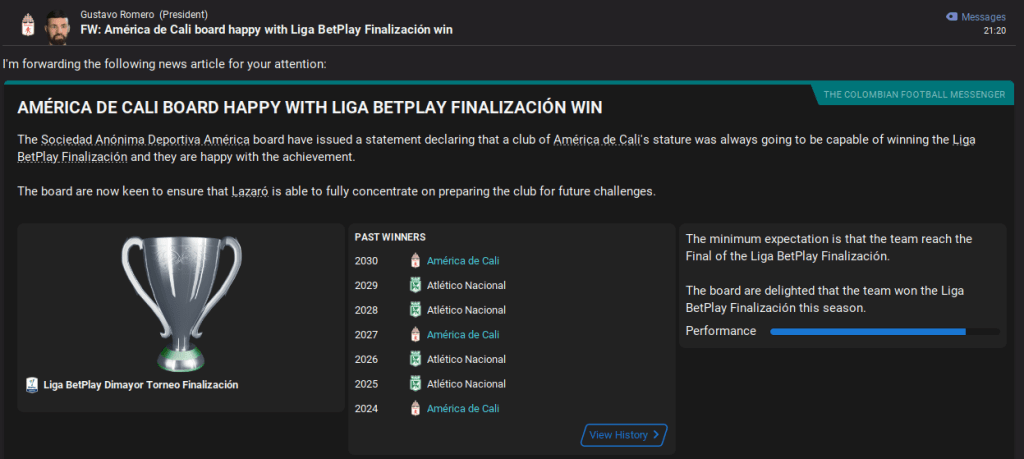Open the 2024 América de Cali link
Screen dimensions: 1024x459
(x=462, y=408)
